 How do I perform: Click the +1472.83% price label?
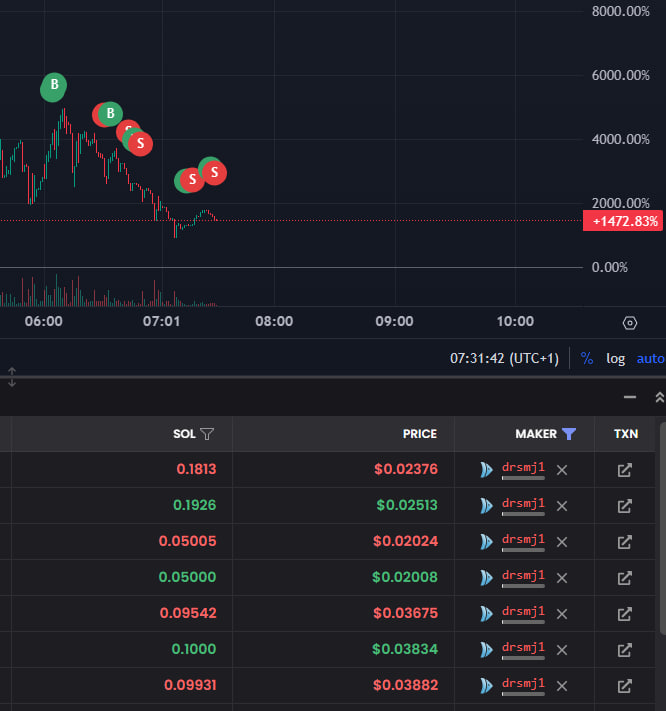[x=623, y=221]
